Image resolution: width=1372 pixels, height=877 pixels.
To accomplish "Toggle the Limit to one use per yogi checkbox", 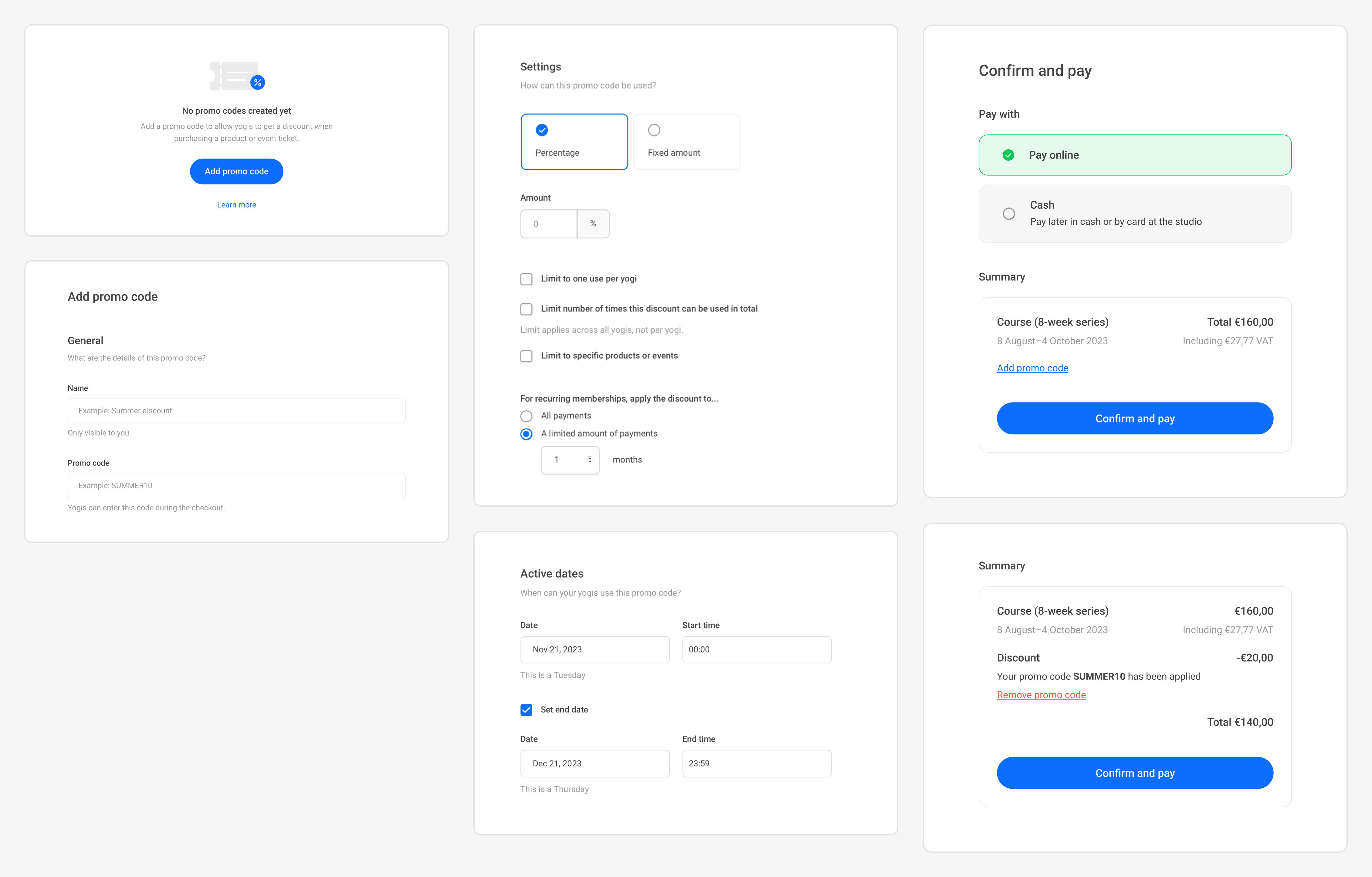I will coord(527,278).
